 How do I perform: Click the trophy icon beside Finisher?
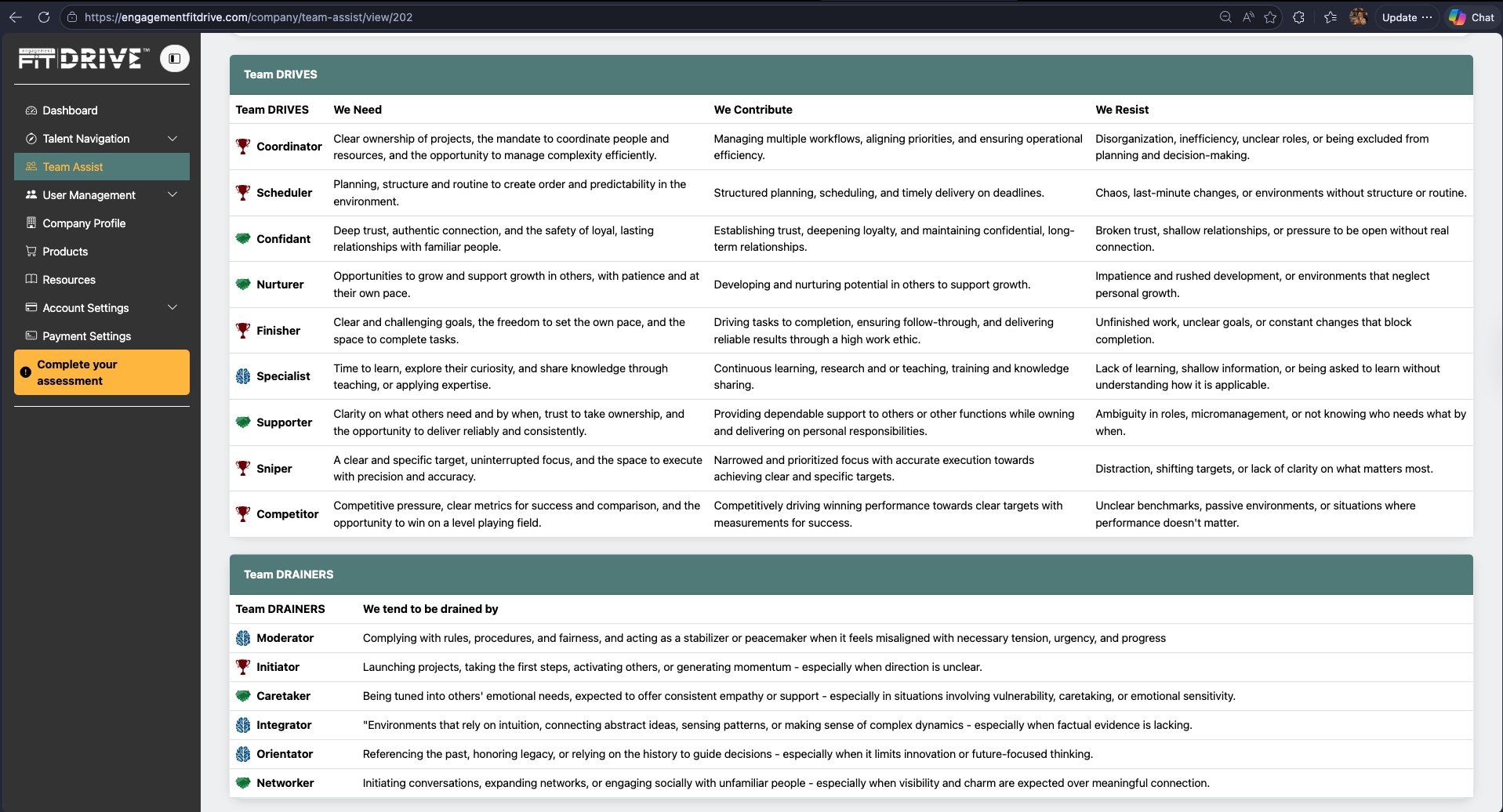(243, 331)
